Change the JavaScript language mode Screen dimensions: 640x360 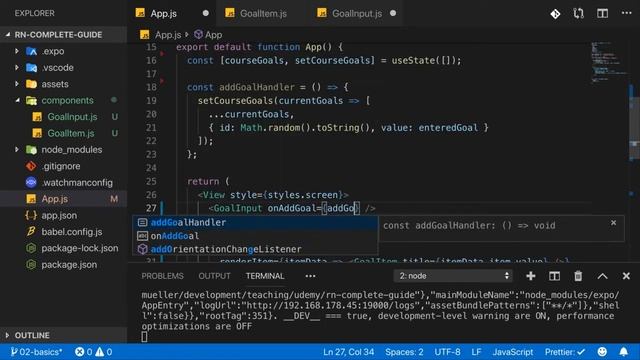click(513, 351)
